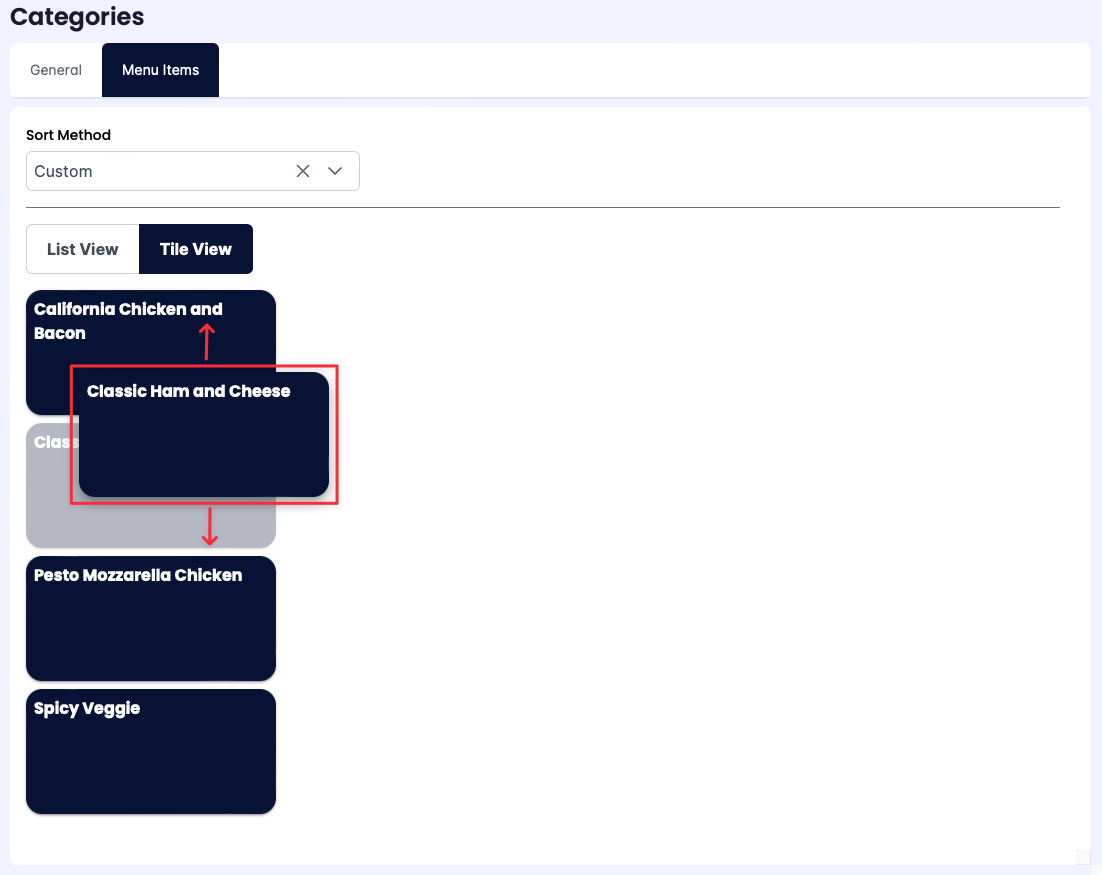Viewport: 1102px width, 875px height.
Task: Choose the Spicy Veggie tile
Action: [151, 751]
